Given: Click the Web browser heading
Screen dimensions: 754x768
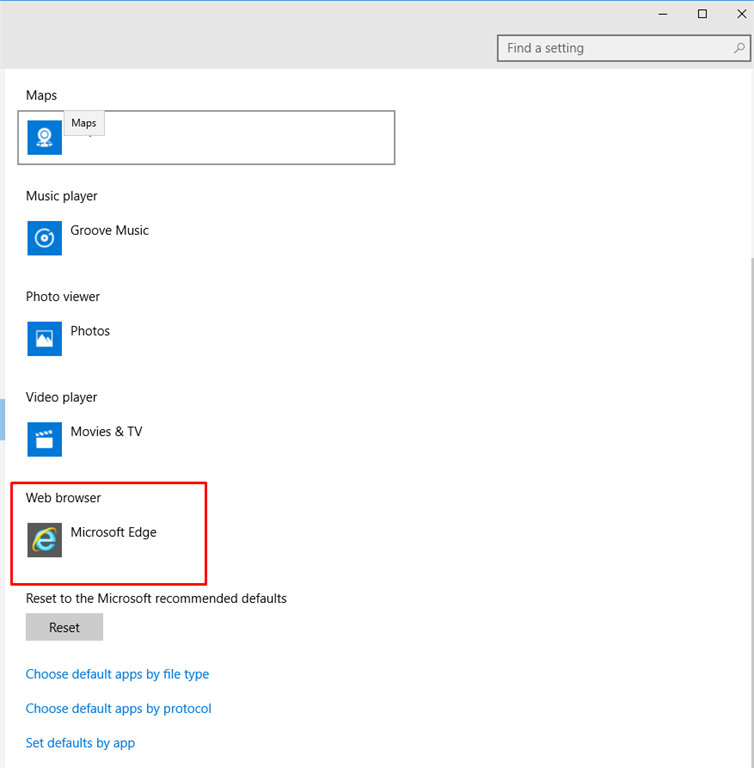Looking at the screenshot, I should [63, 498].
